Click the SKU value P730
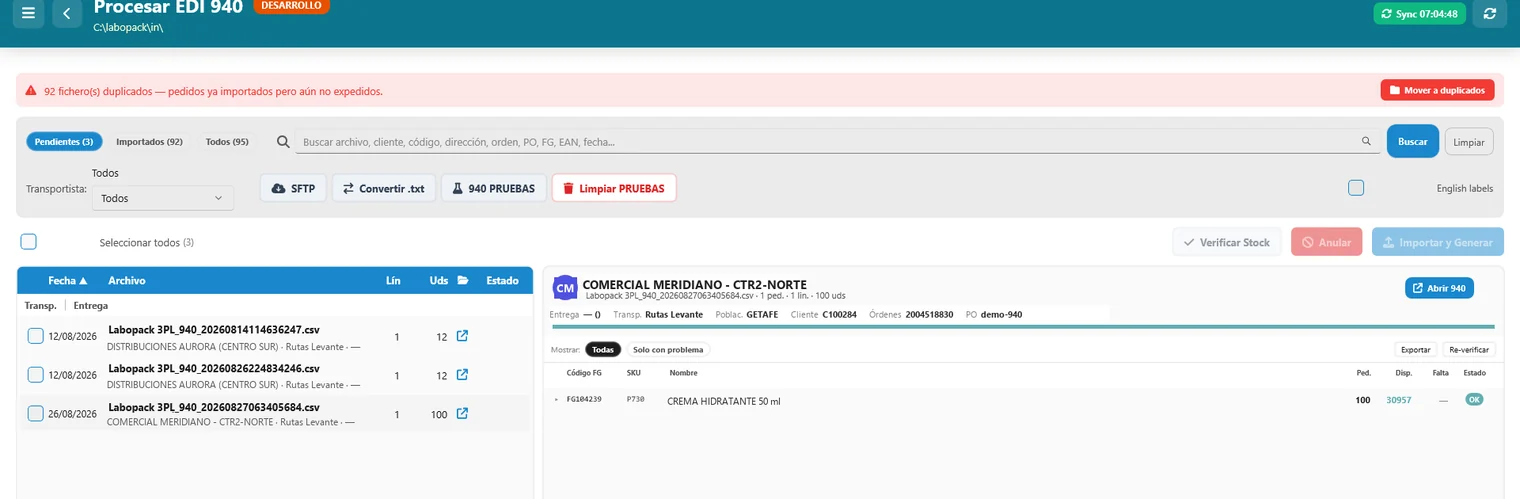 coord(636,399)
